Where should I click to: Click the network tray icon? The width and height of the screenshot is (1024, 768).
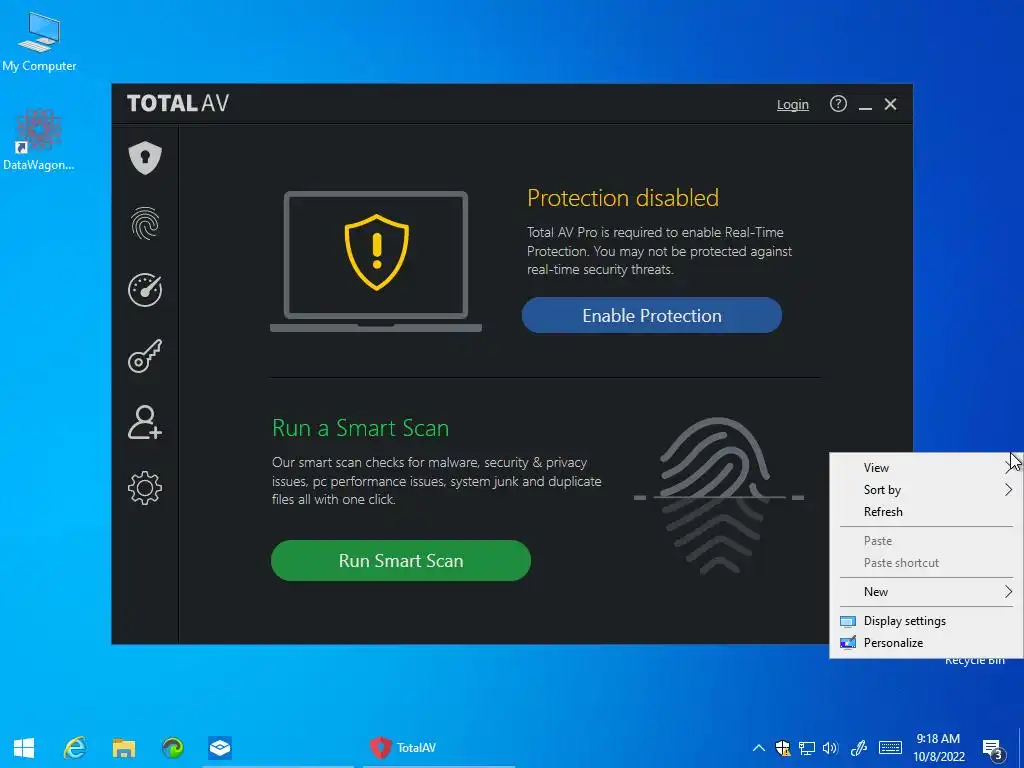click(807, 748)
